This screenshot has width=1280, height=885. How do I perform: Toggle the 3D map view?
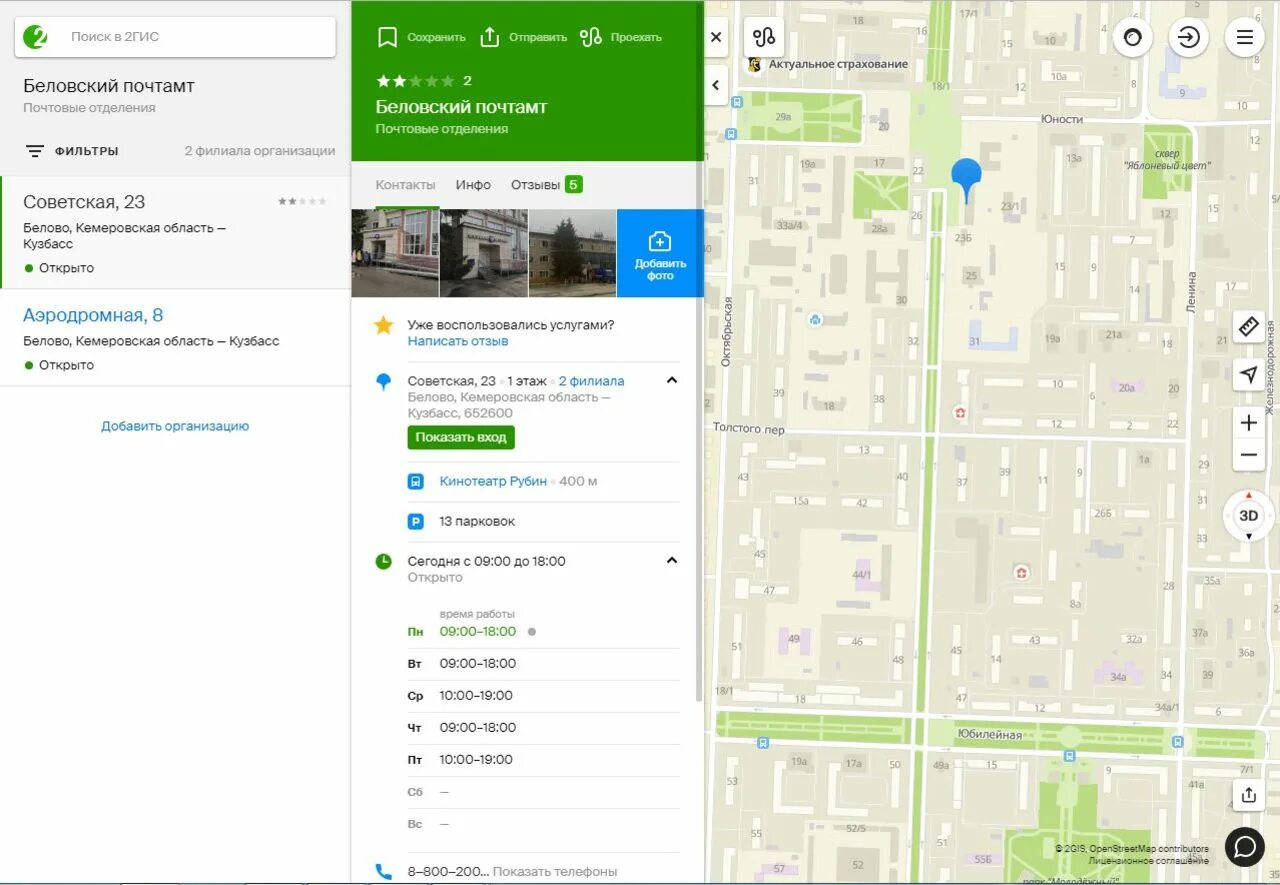tap(1249, 516)
